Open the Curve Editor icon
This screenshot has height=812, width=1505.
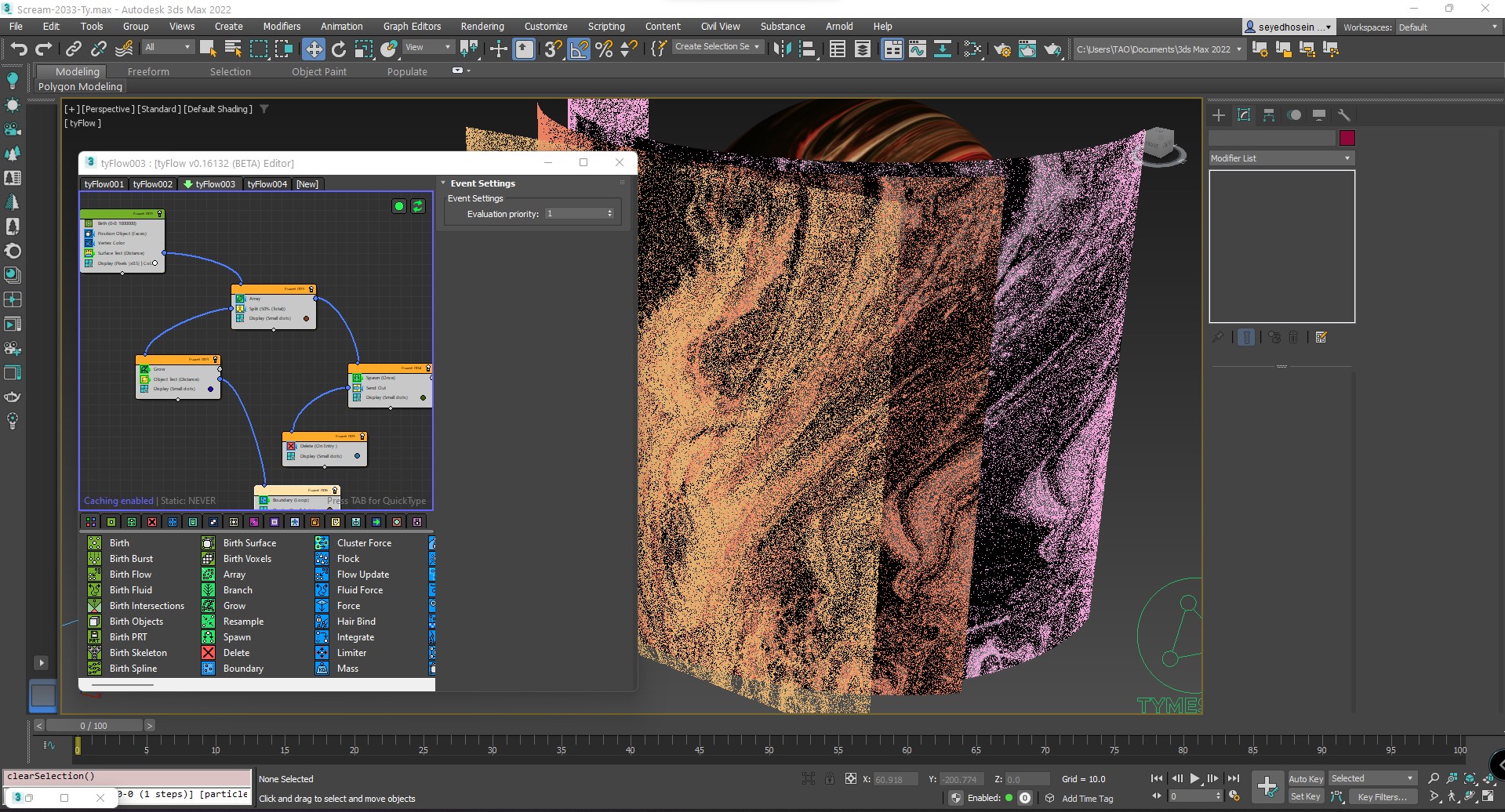pos(917,49)
